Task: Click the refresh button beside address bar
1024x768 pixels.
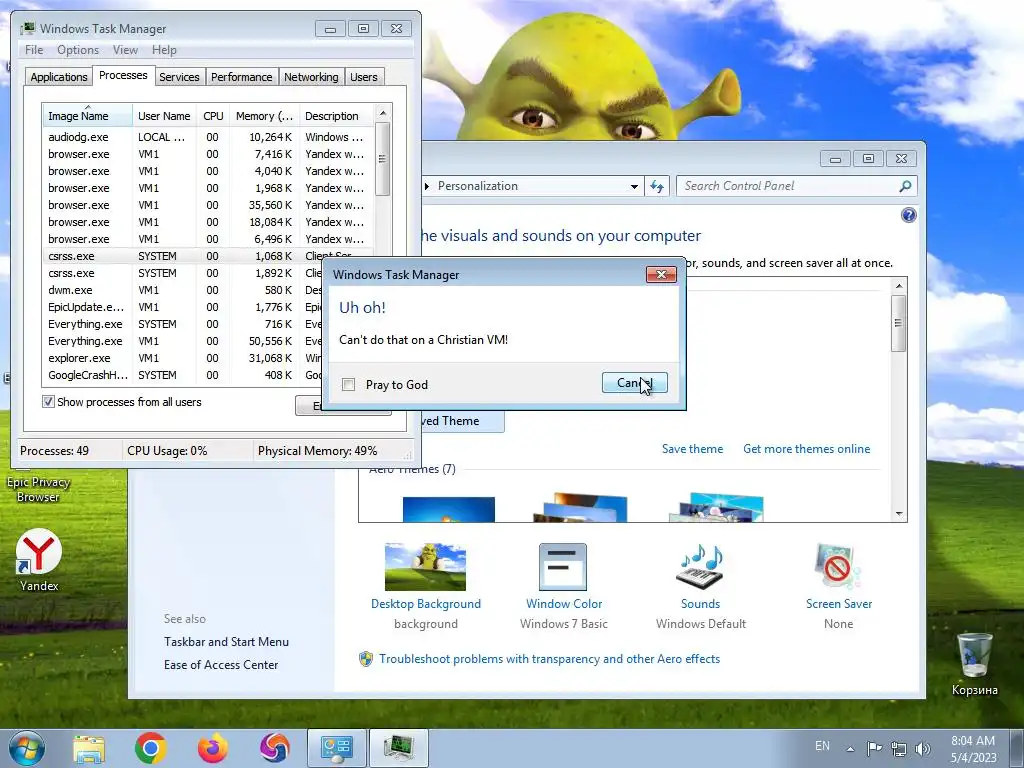Action: pyautogui.click(x=656, y=186)
